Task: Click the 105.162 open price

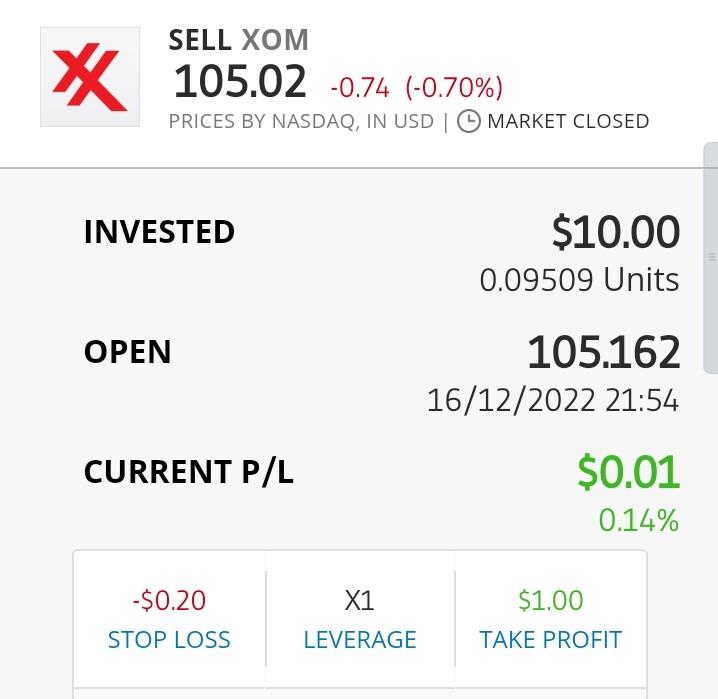Action: click(604, 352)
